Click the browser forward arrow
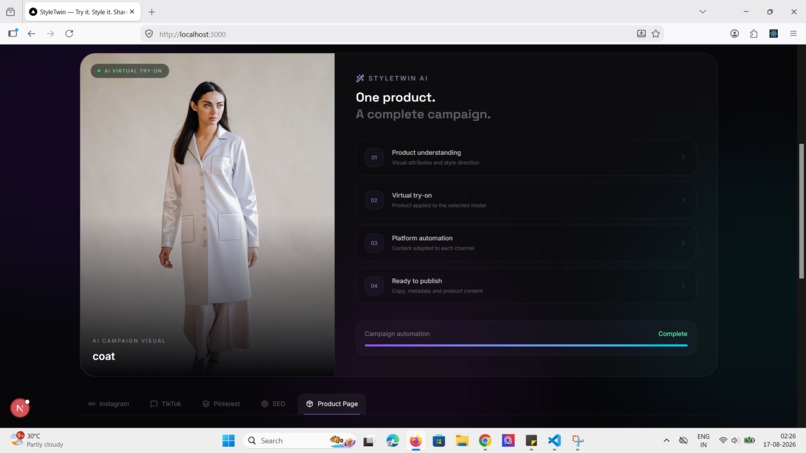Screen dimensions: 806x453 click(50, 34)
